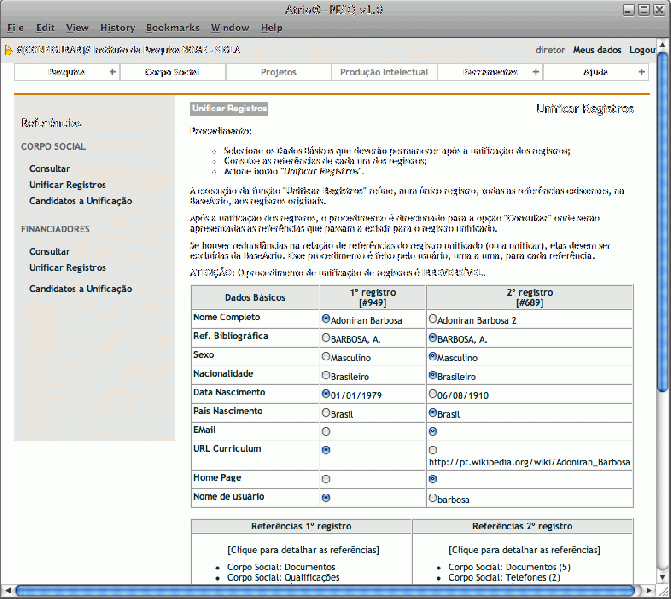Open the Meus dados link
Screen dimensions: 671x599
(596, 49)
